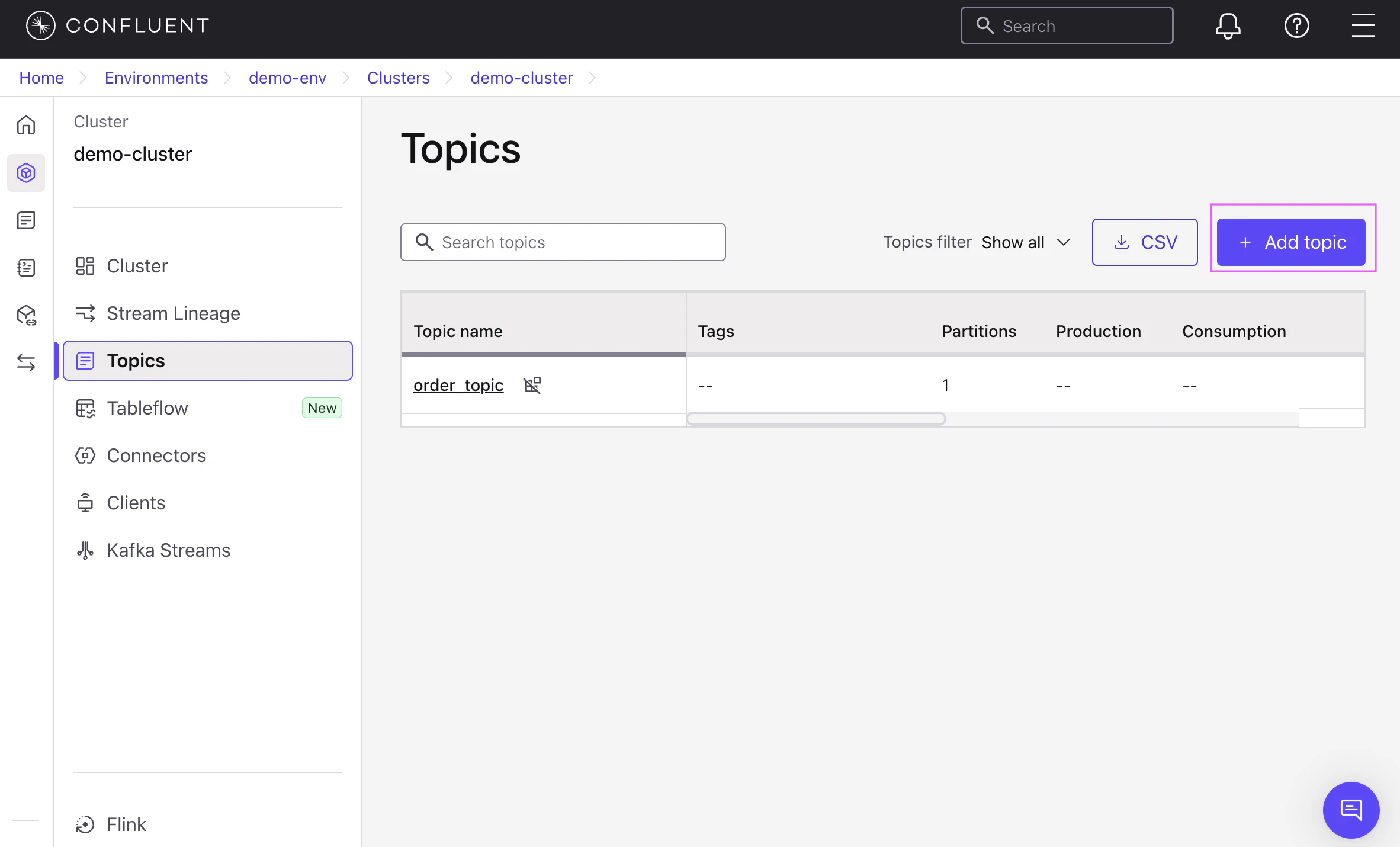Open Tableflow in the sidebar
The height and width of the screenshot is (847, 1400).
[207, 408]
